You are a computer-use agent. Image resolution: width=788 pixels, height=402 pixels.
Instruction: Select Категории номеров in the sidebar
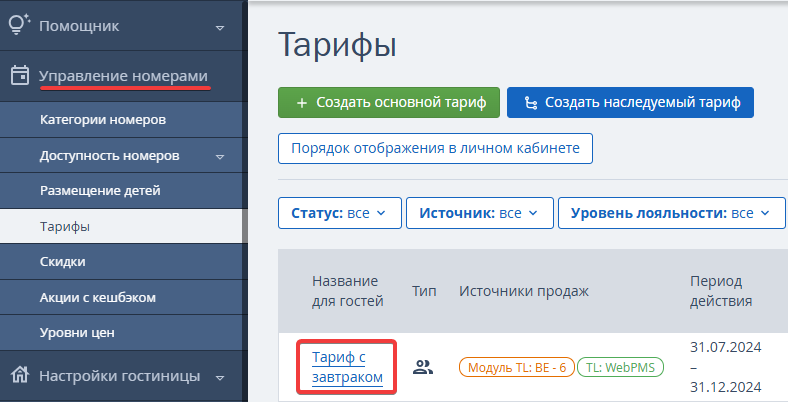[x=121, y=120]
